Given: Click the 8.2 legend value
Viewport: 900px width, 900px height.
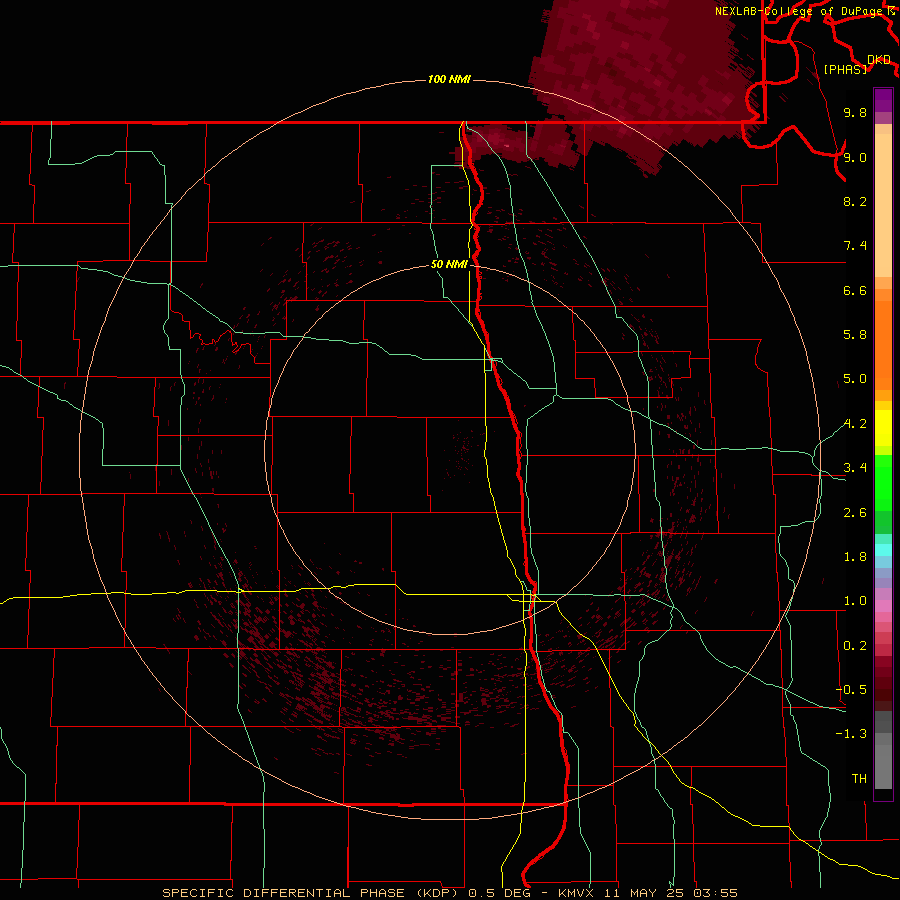Looking at the screenshot, I should pos(855,201).
